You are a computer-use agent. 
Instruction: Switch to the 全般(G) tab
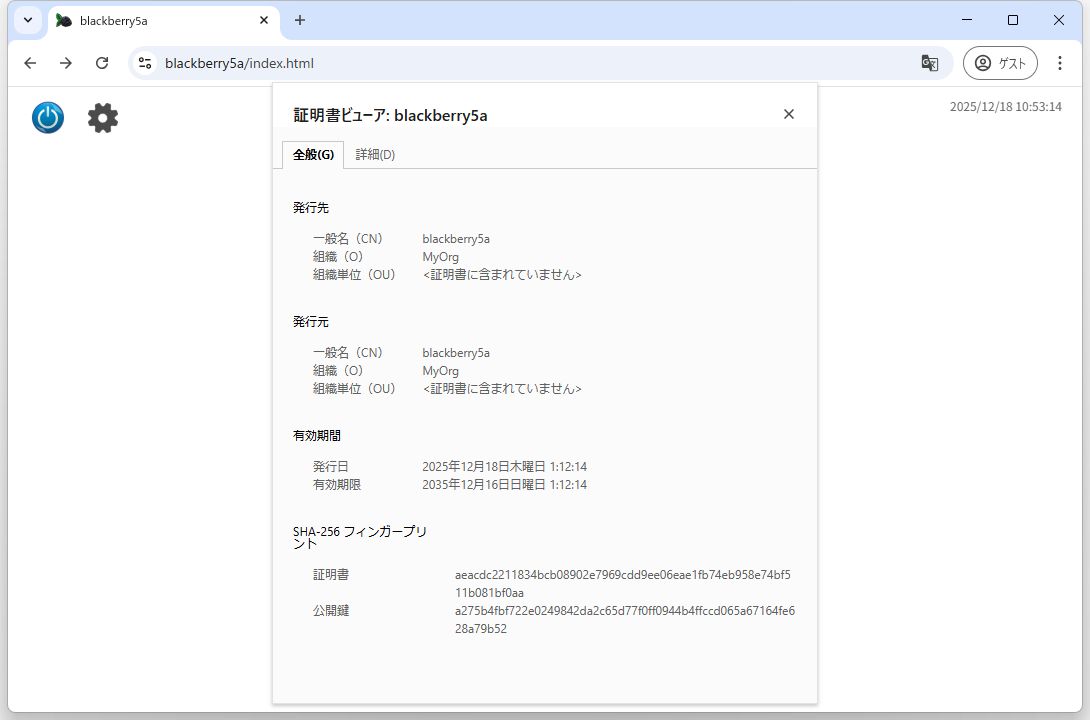pyautogui.click(x=313, y=155)
